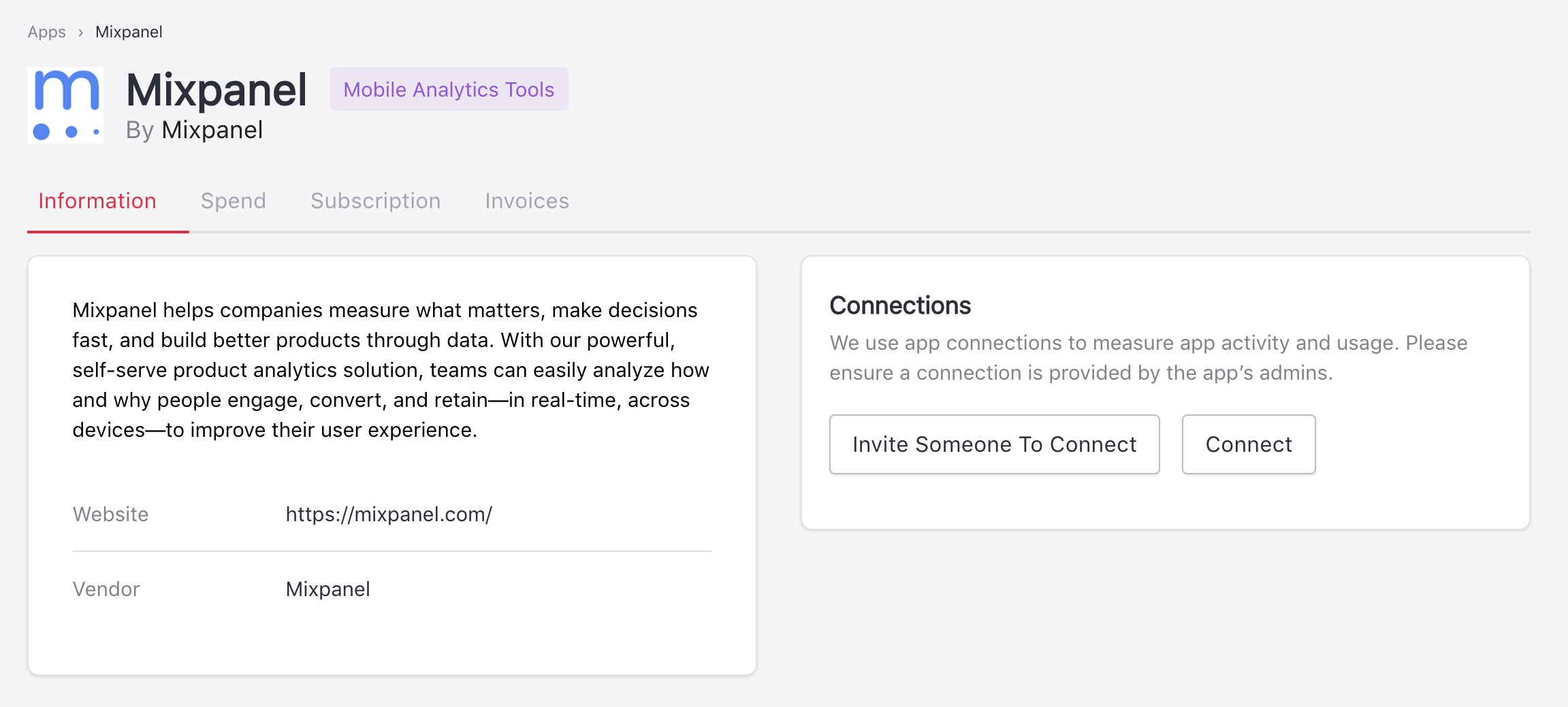View the Subscription tab
This screenshot has height=707, width=1568.
pyautogui.click(x=375, y=201)
